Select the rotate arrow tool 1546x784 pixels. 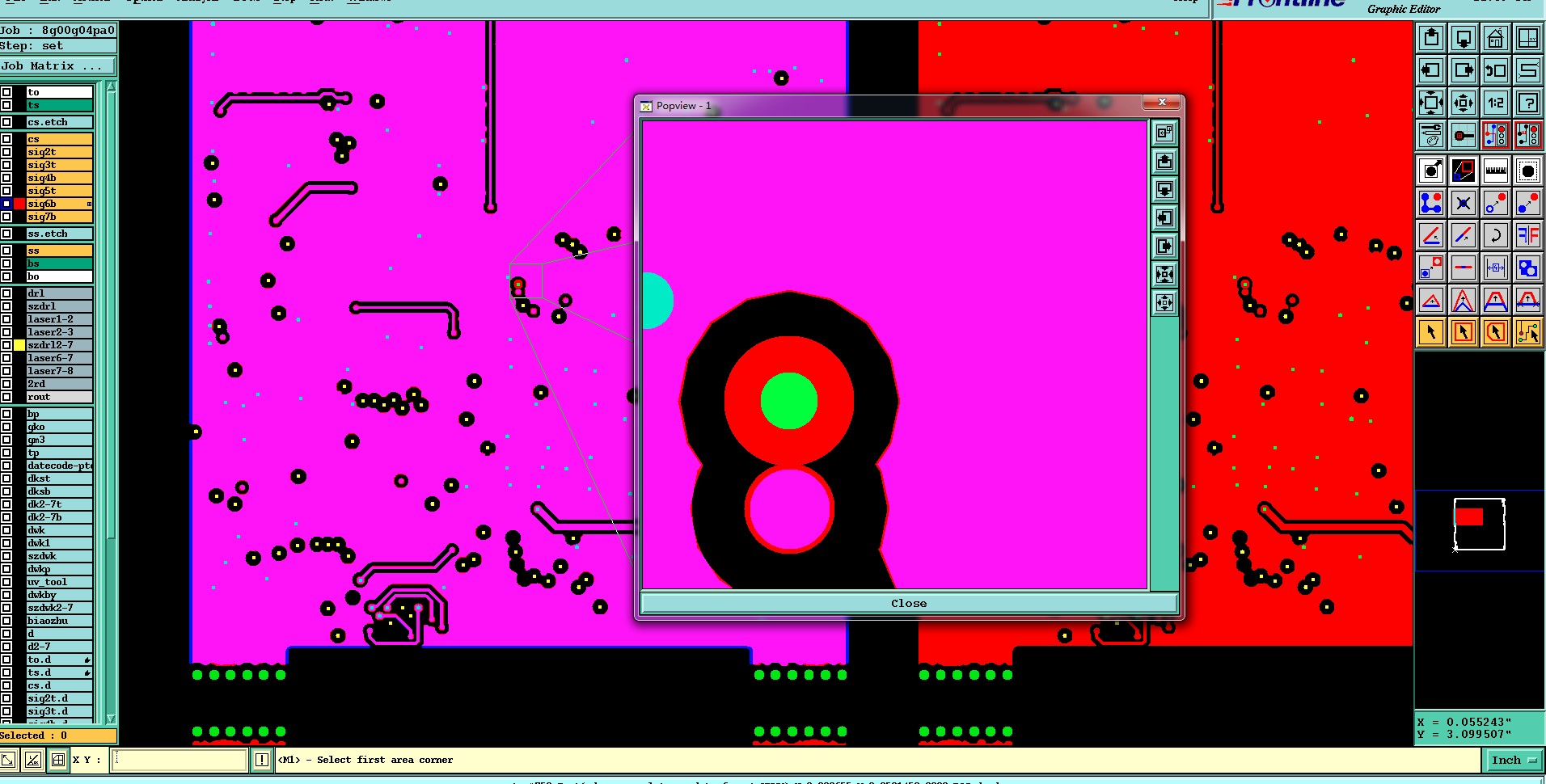tap(1496, 235)
